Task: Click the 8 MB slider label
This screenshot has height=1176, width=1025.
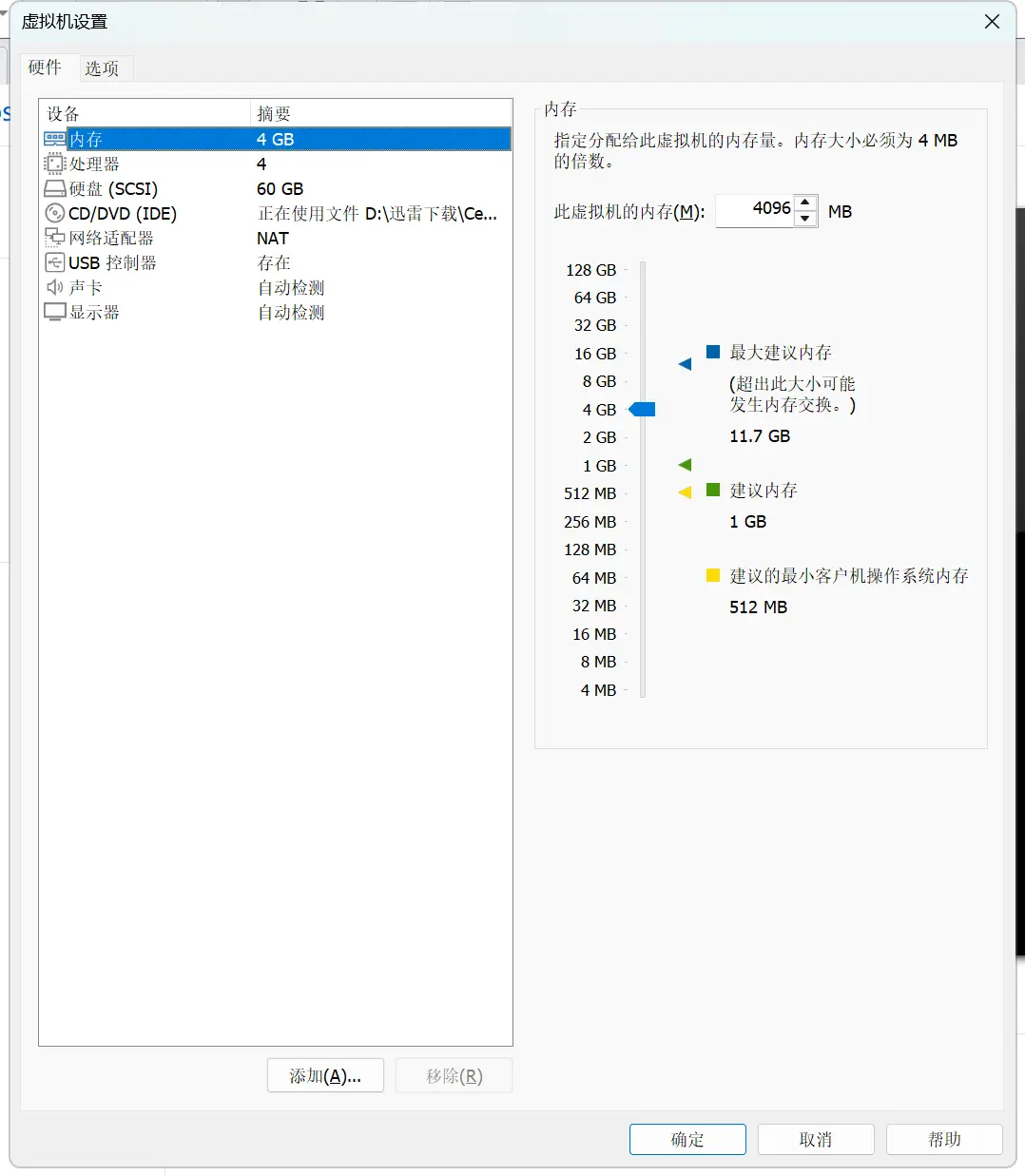Action: (598, 662)
